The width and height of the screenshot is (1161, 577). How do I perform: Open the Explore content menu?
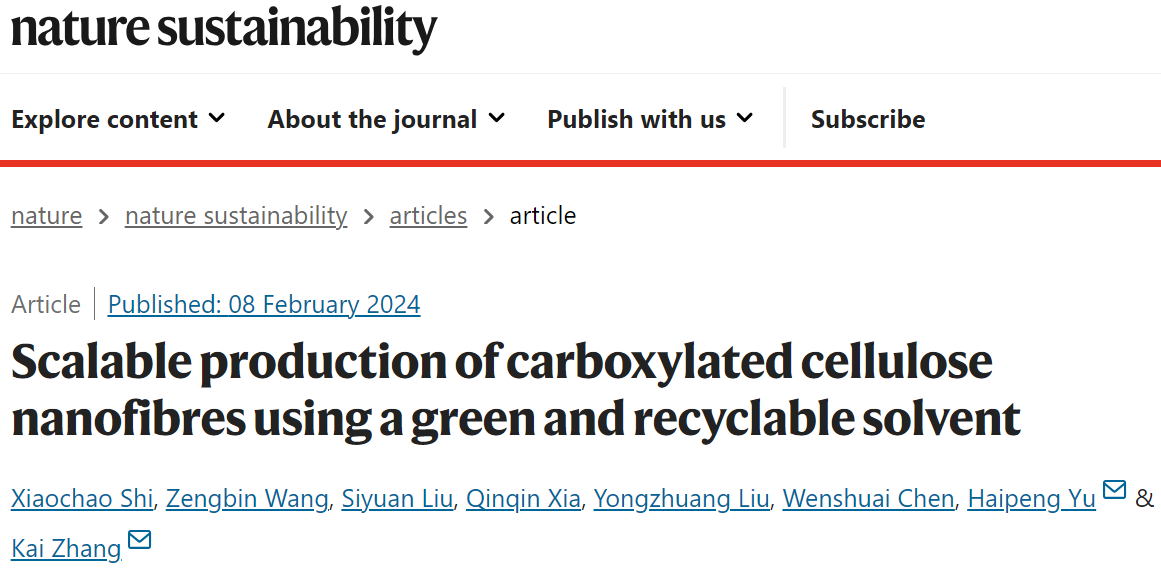104,120
